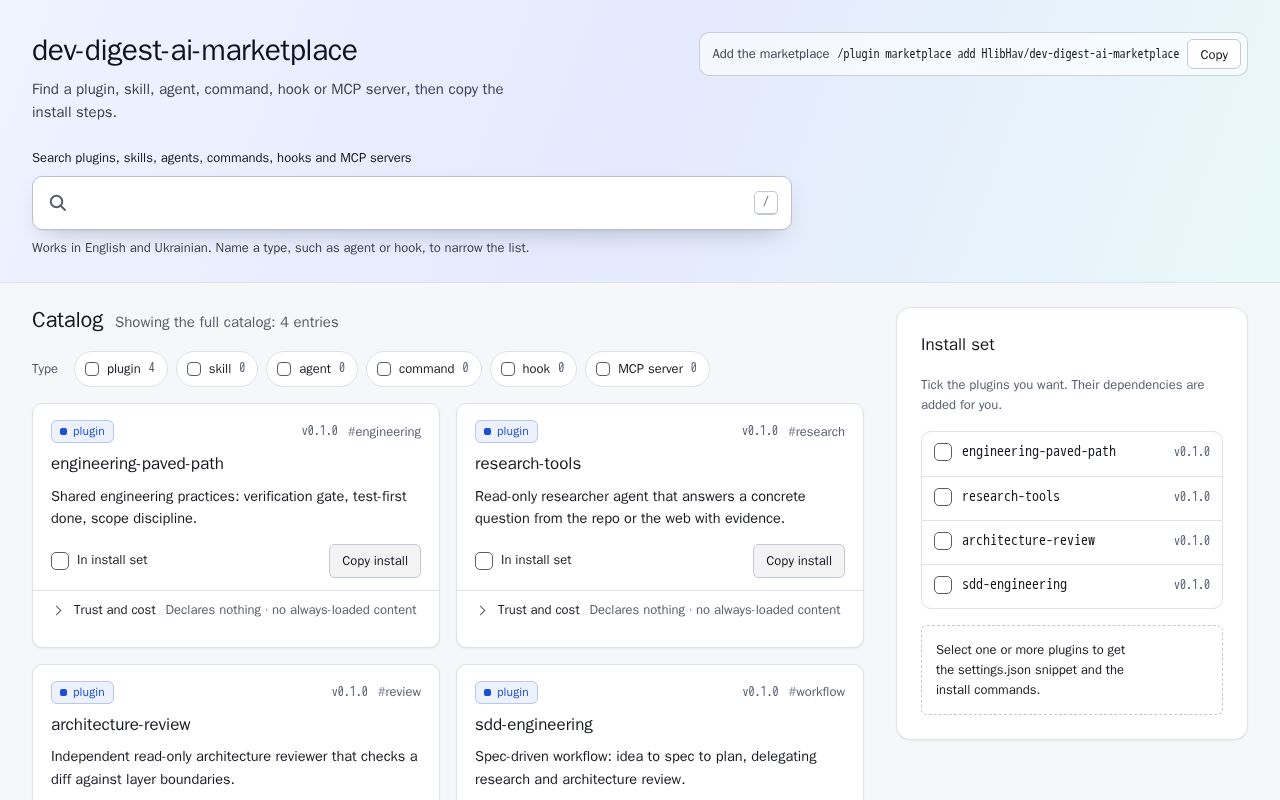Click the slash shortcut badge in search box
1280x800 pixels.
tap(766, 202)
